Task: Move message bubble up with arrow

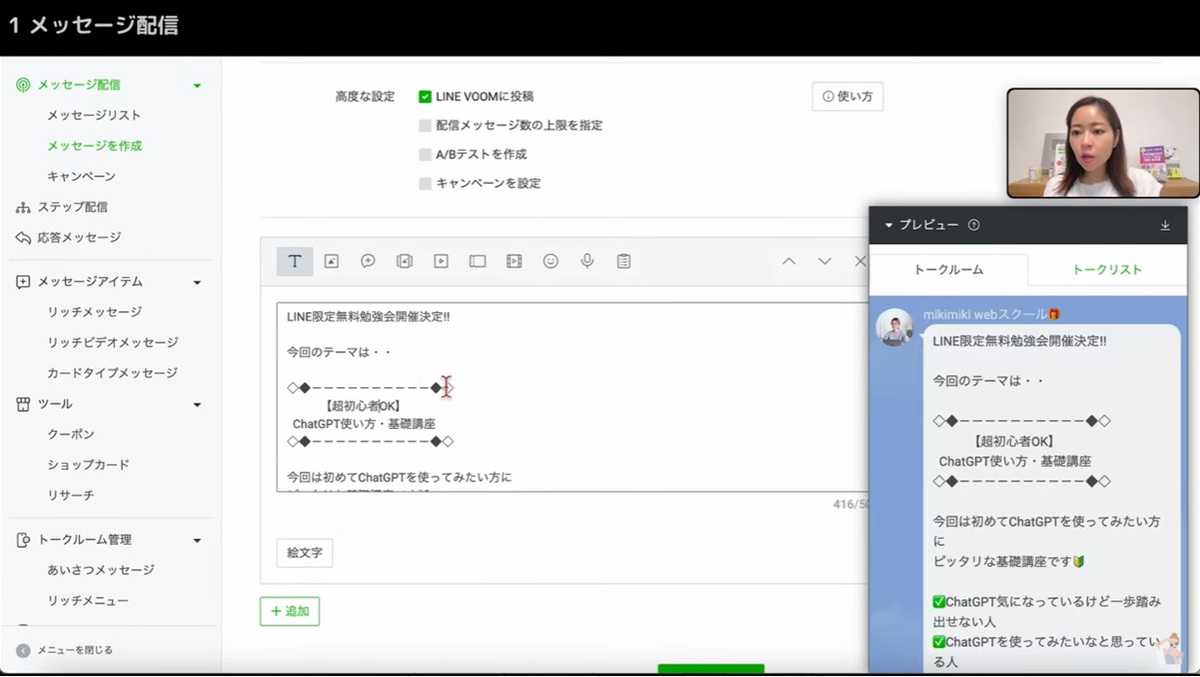Action: click(x=789, y=261)
